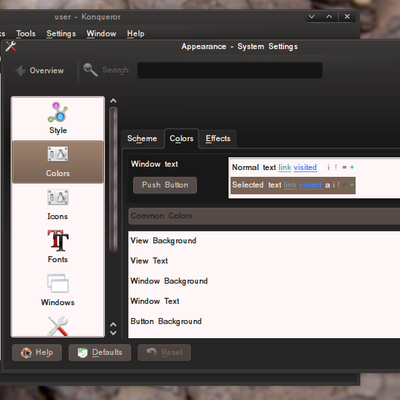Focus the Search text field
The width and height of the screenshot is (400, 400).
pos(230,70)
